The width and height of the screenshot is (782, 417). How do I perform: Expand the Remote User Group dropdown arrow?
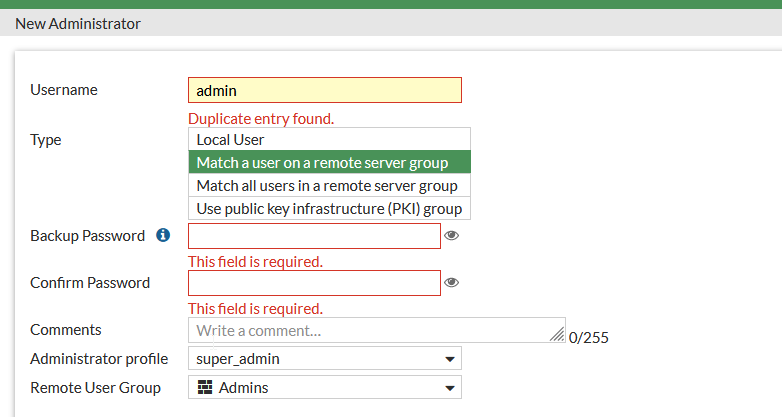pyautogui.click(x=449, y=388)
